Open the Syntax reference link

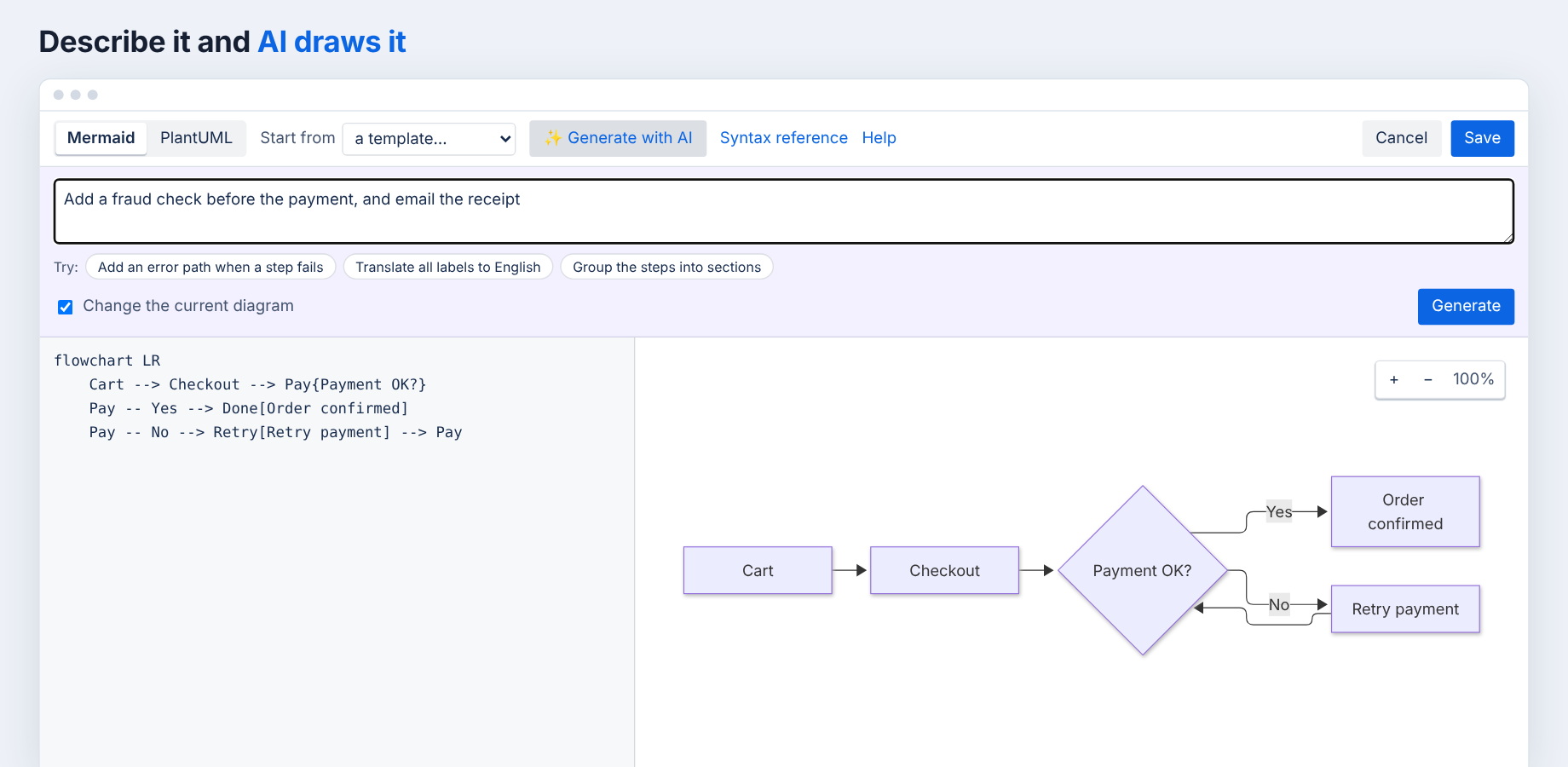[784, 138]
